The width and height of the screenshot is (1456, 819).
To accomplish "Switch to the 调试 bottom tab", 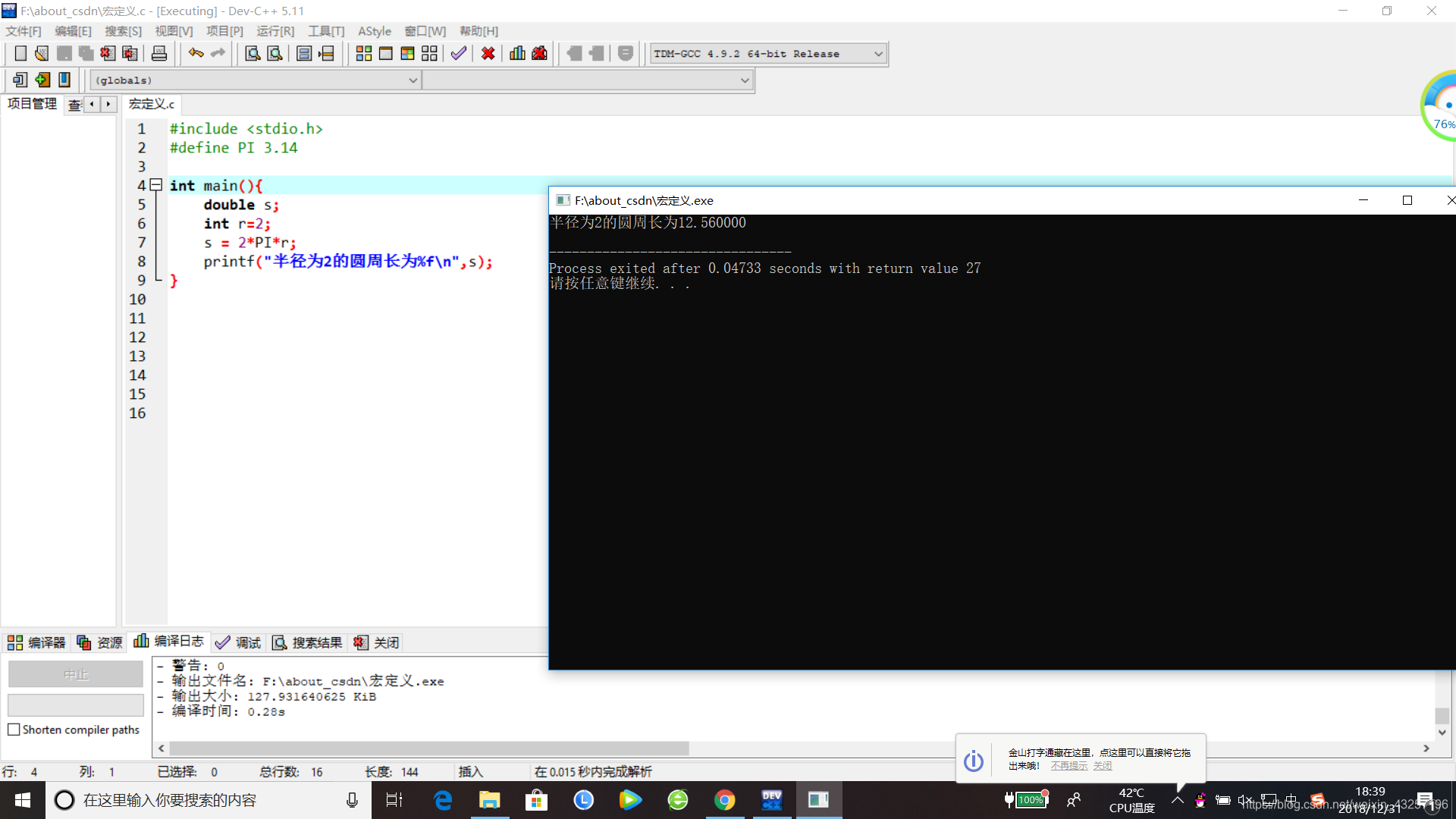I will tap(238, 642).
